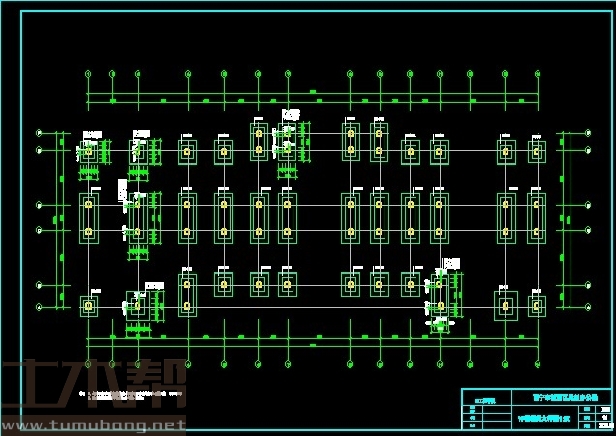Select the bottom-left column grid axis bubble
616x436 pixels.
[x=89, y=362]
